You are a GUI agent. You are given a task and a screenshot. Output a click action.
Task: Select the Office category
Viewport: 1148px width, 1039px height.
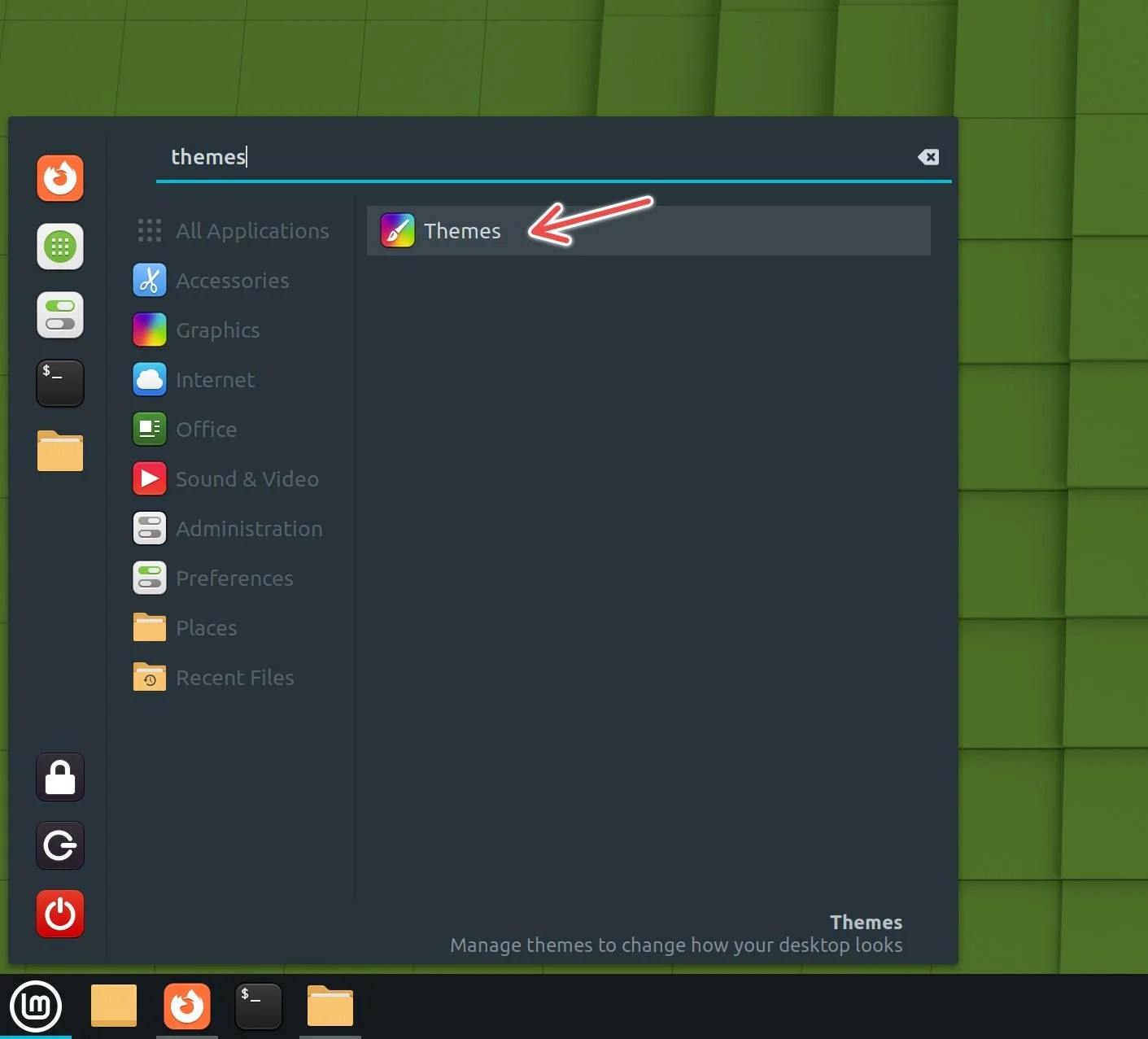pos(186,430)
